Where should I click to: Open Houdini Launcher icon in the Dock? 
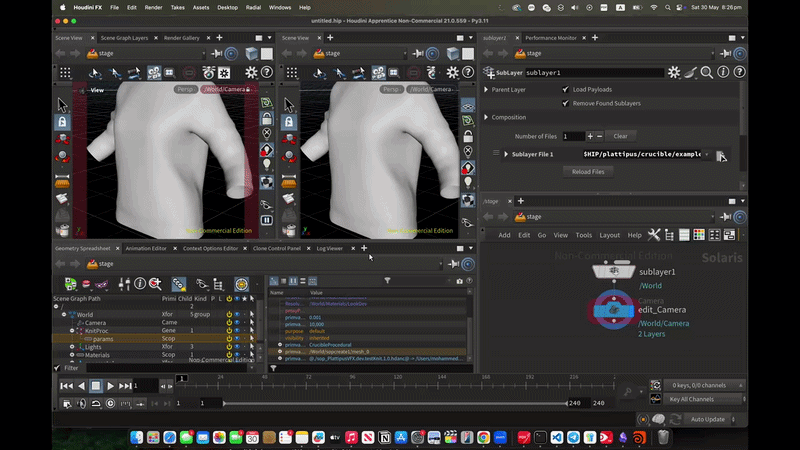pos(639,437)
